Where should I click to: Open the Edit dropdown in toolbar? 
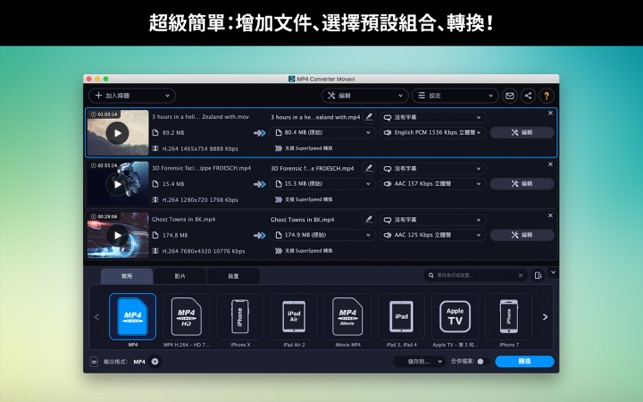pos(365,96)
